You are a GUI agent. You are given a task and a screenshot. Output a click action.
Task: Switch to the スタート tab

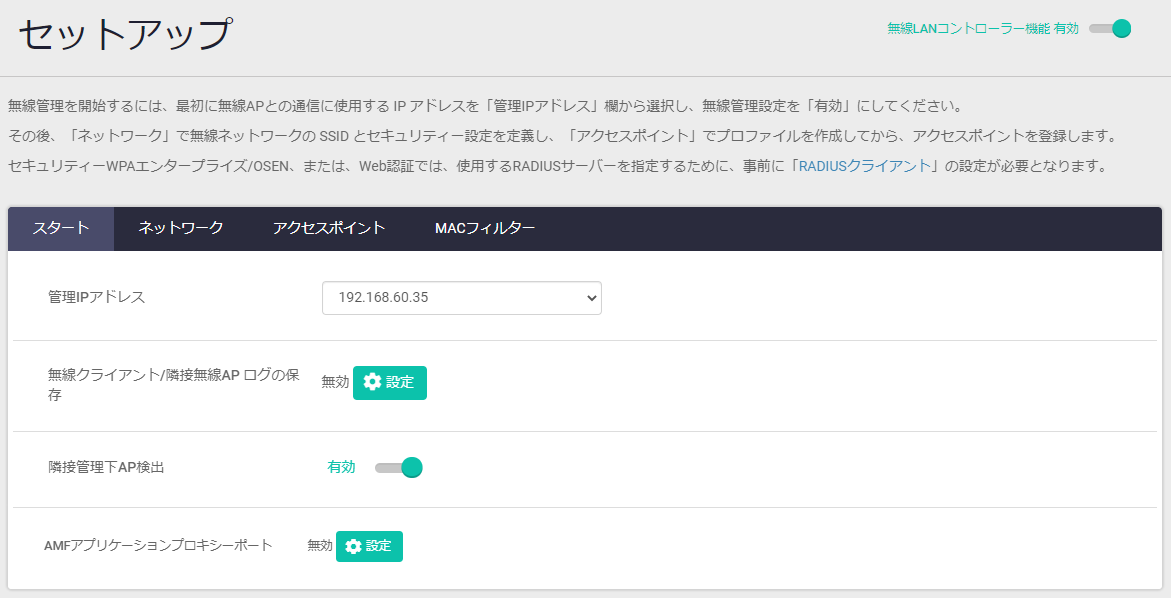pyautogui.click(x=61, y=228)
